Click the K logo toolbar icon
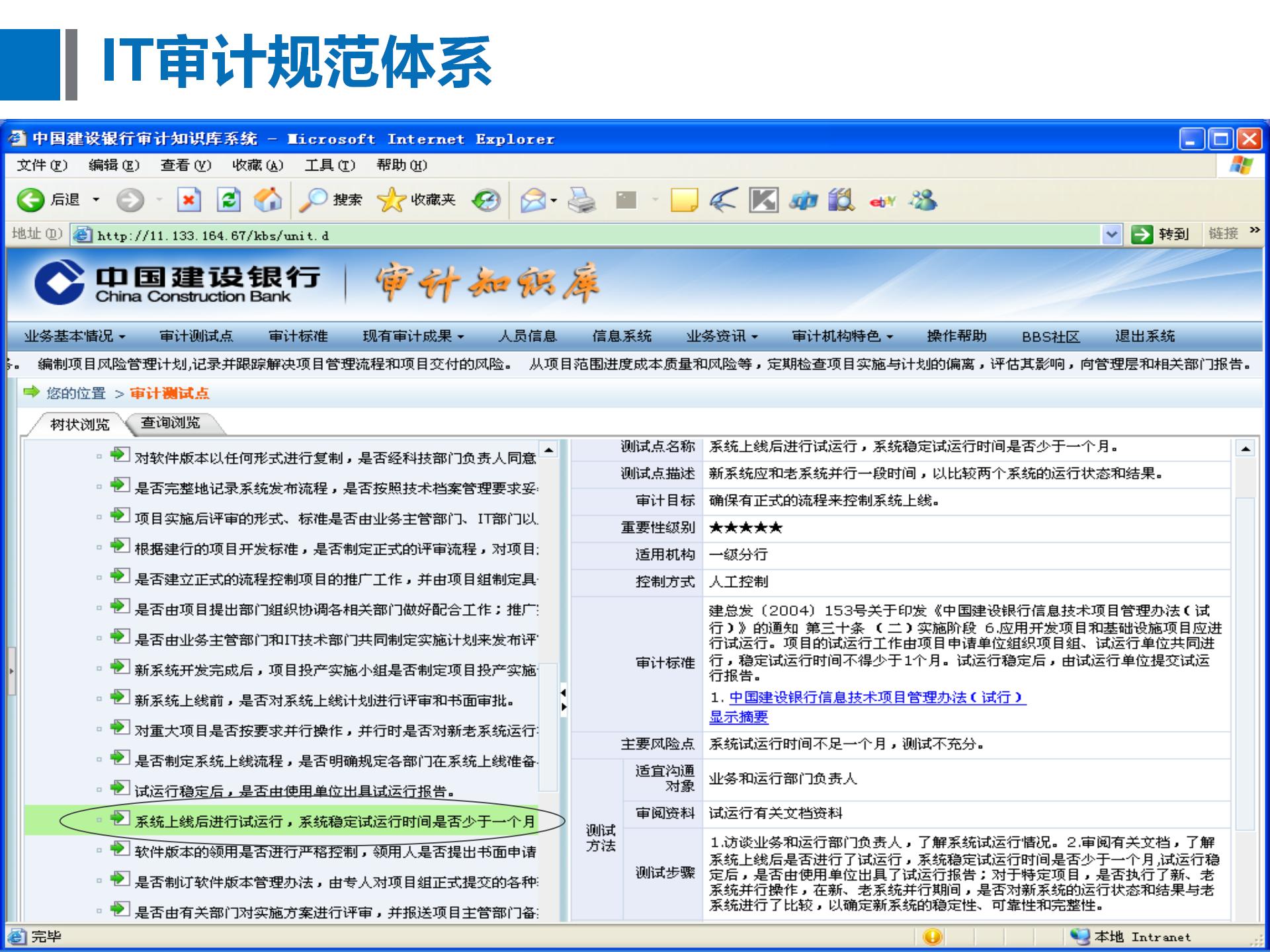Image resolution: width=1270 pixels, height=952 pixels. 763,200
